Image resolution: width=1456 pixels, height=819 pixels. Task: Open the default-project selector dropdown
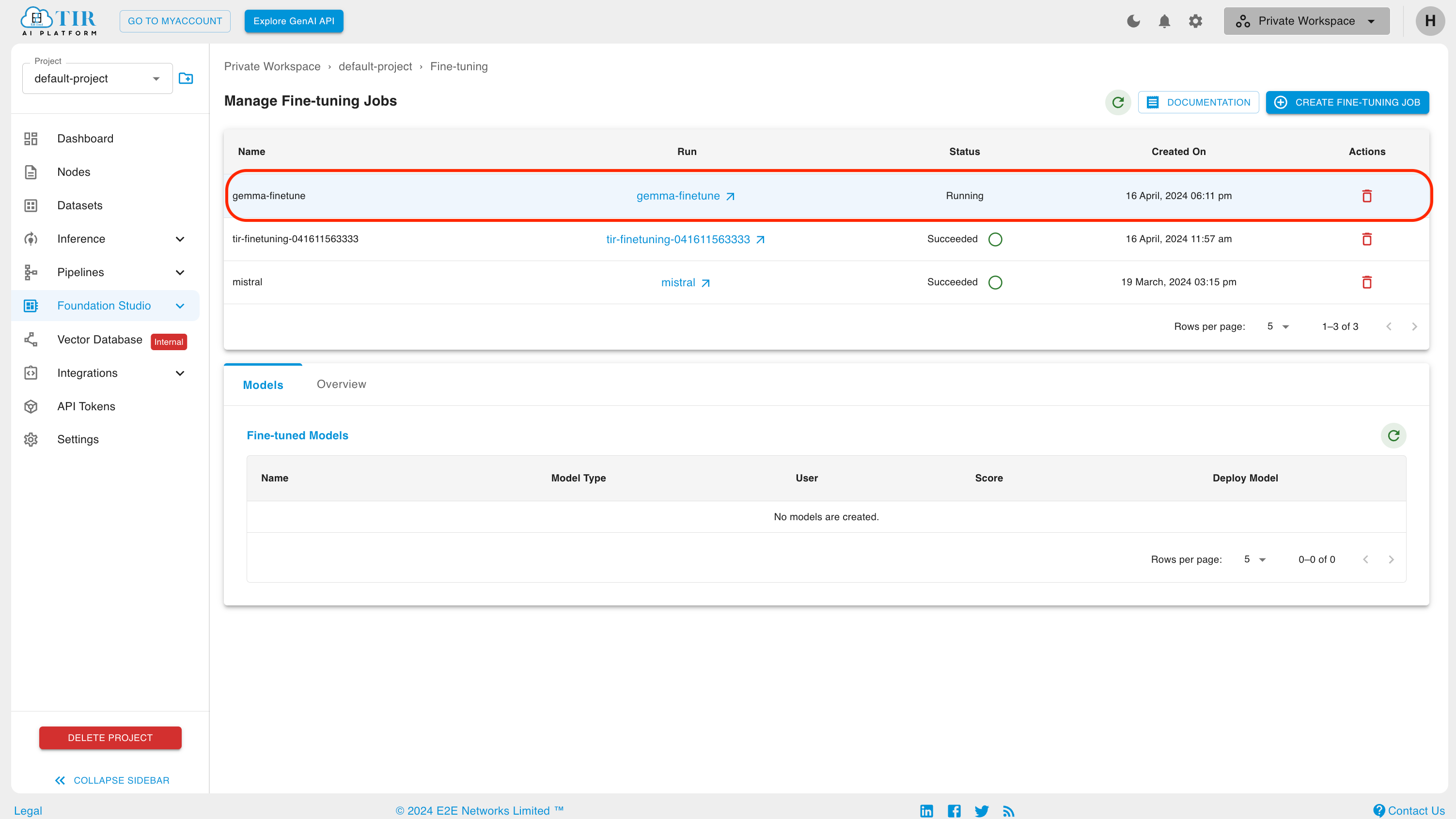click(97, 78)
